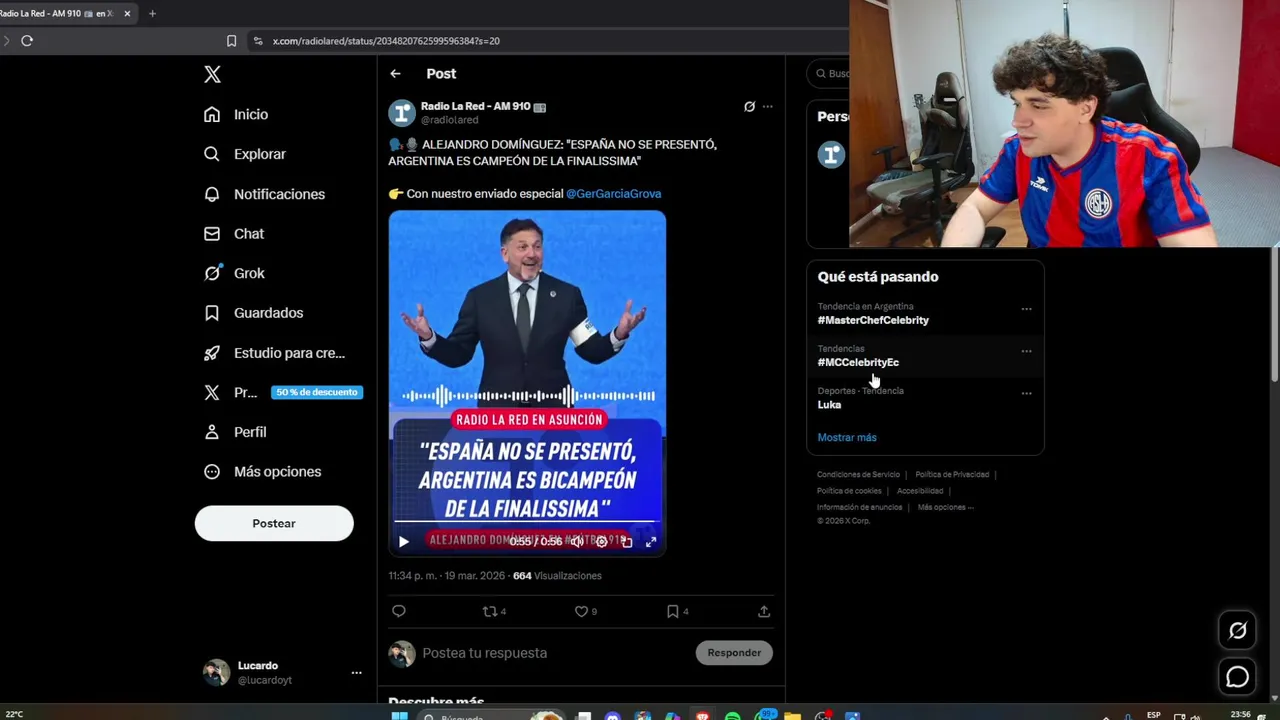Play the video in the post
This screenshot has width=1280, height=720.
tap(404, 542)
